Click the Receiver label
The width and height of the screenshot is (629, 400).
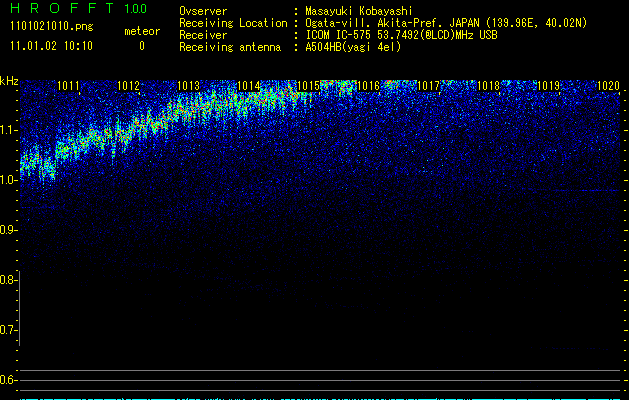tap(203, 35)
